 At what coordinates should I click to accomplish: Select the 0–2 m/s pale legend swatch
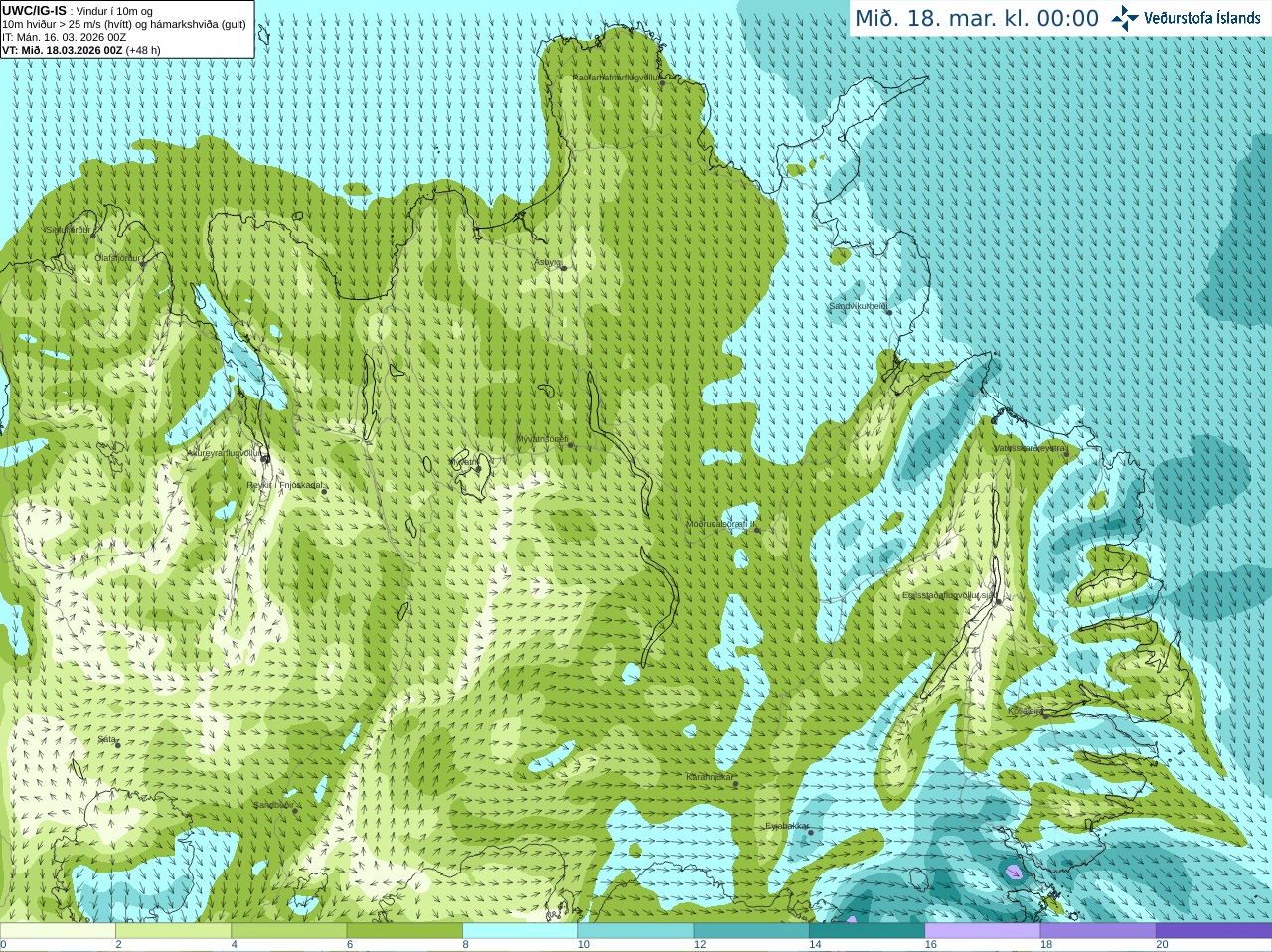pos(58,931)
